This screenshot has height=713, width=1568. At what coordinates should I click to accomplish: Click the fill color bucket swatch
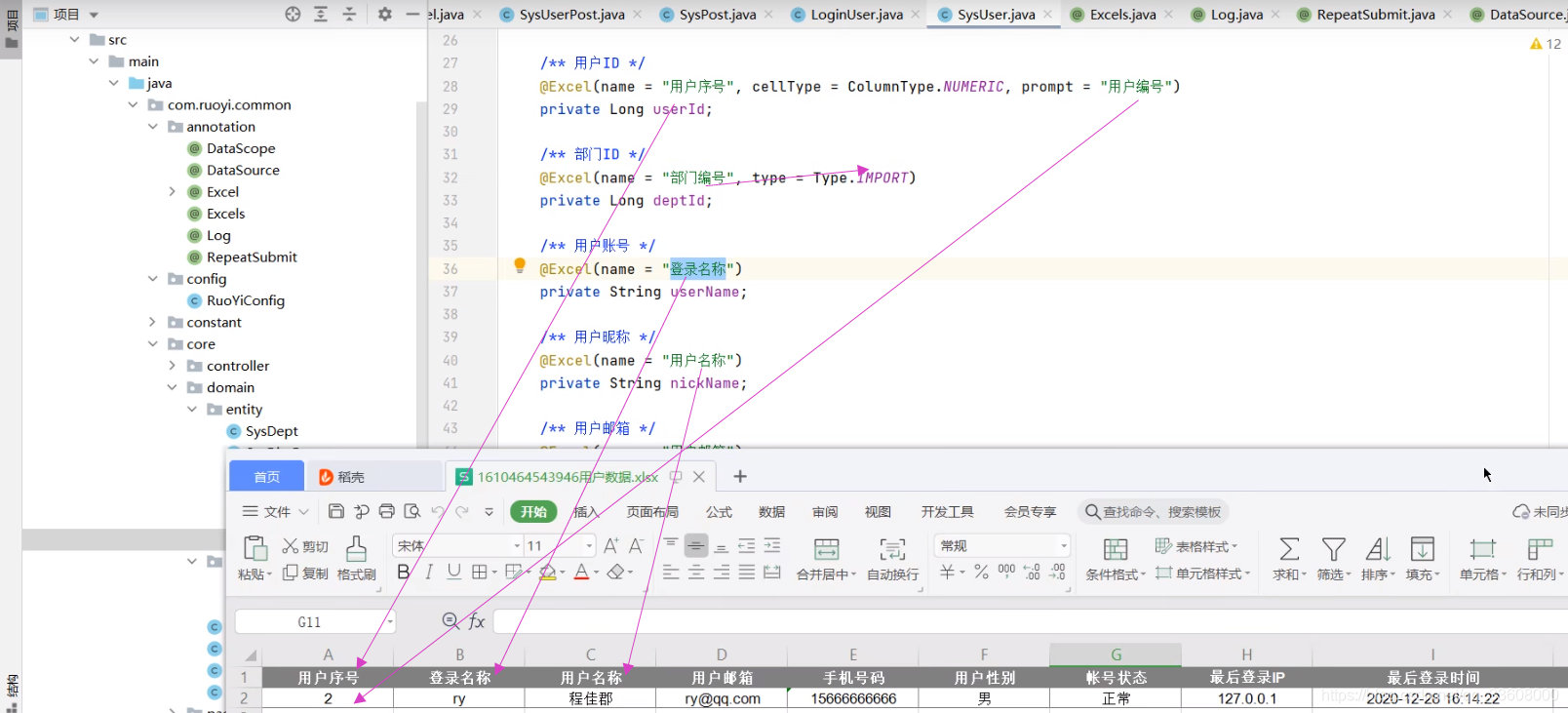pyautogui.click(x=547, y=573)
